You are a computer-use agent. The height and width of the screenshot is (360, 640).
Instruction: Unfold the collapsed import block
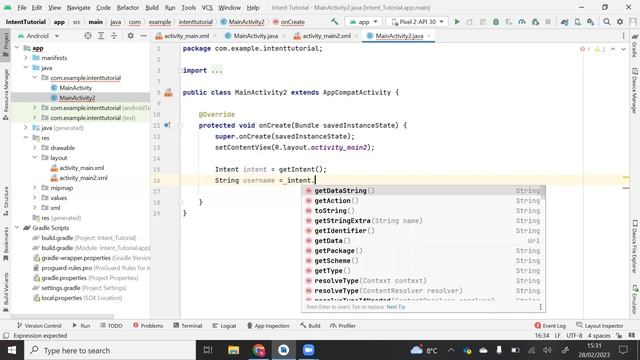coord(217,71)
